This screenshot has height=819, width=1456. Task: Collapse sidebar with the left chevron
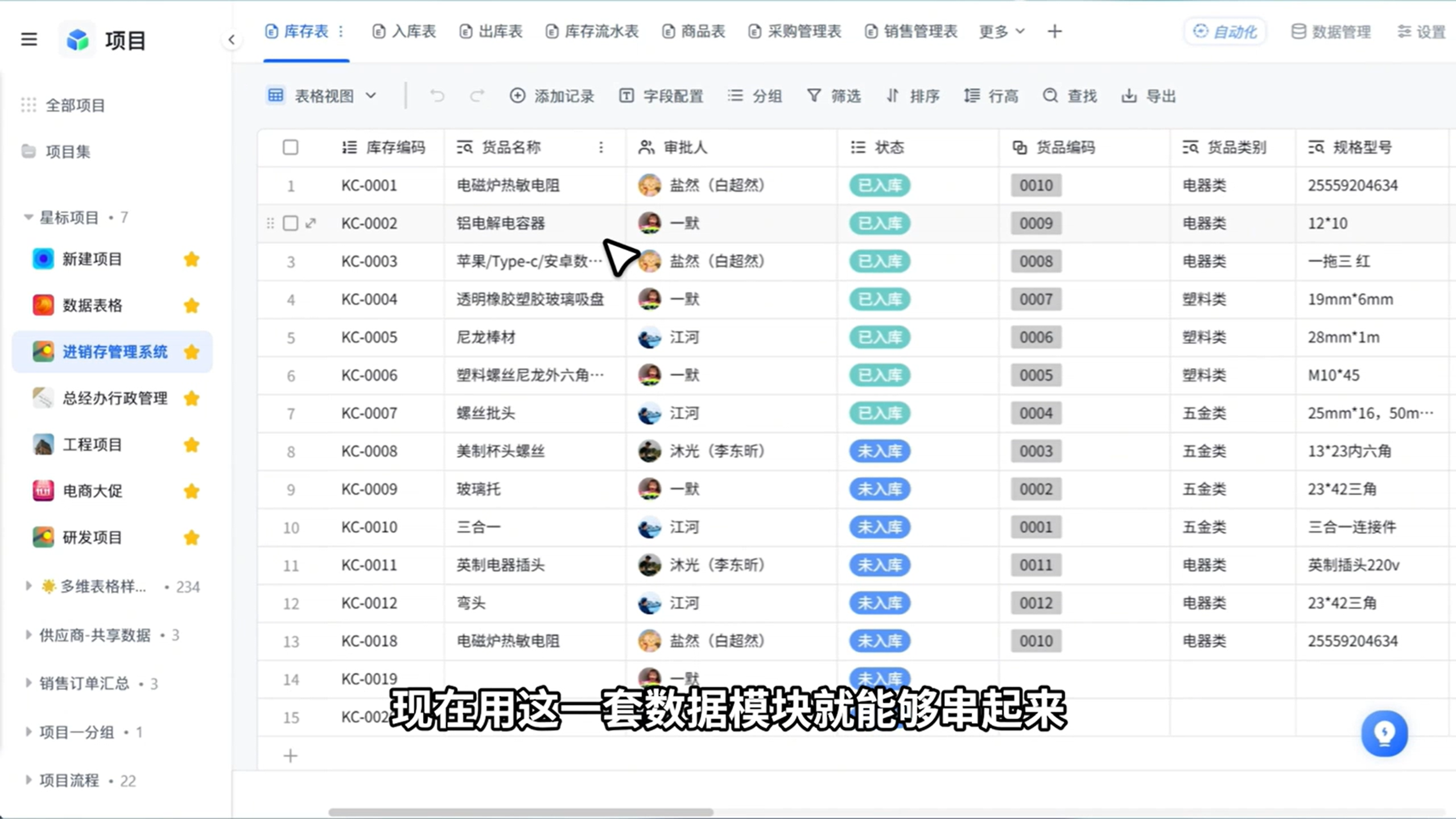coord(231,40)
